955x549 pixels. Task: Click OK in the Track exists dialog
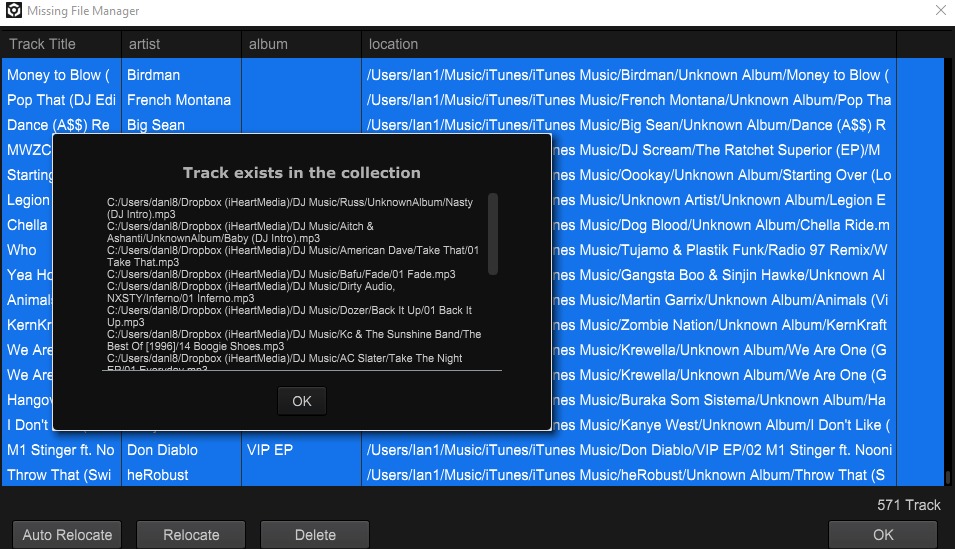click(301, 401)
